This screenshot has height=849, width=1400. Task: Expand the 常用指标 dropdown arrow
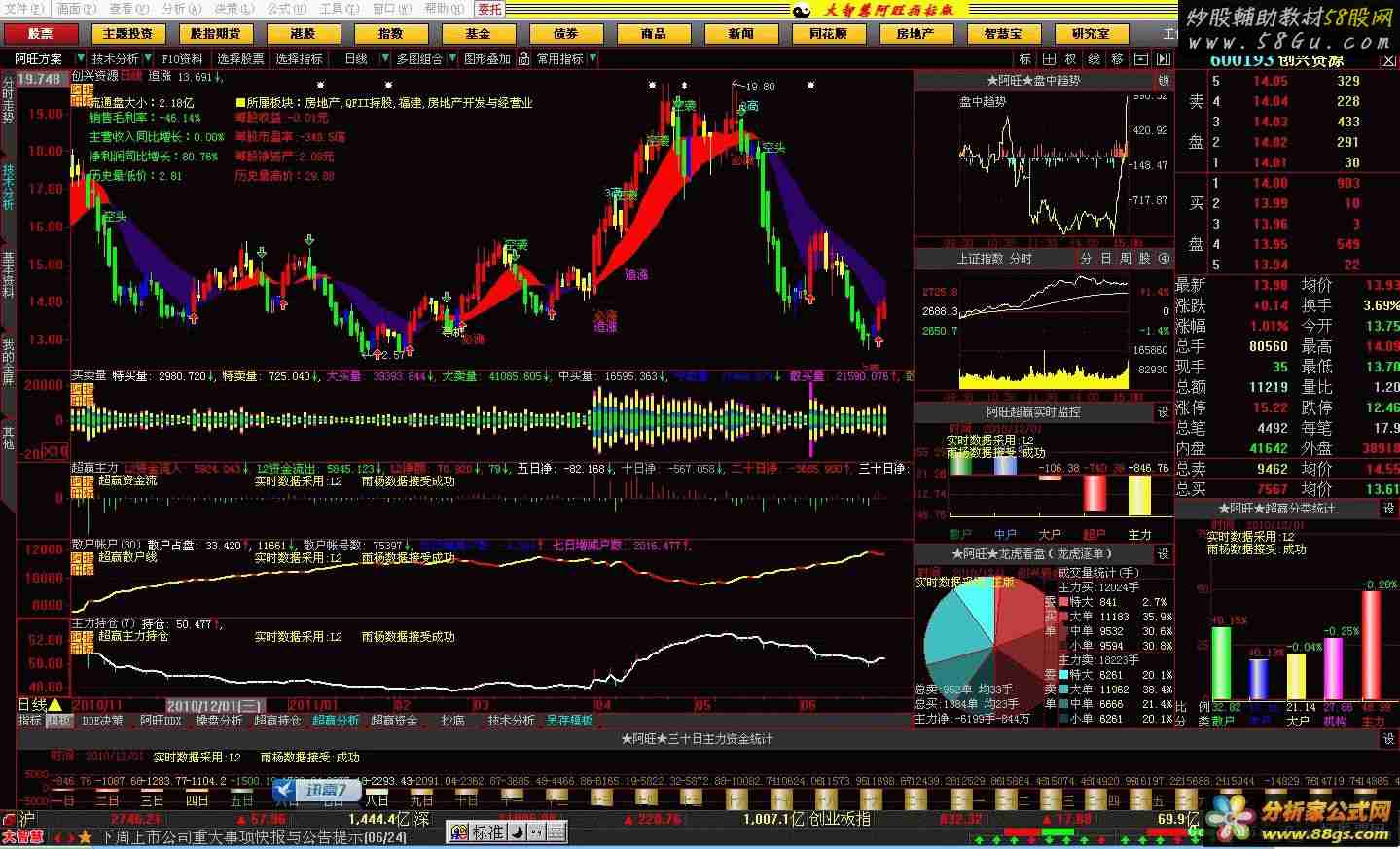593,59
